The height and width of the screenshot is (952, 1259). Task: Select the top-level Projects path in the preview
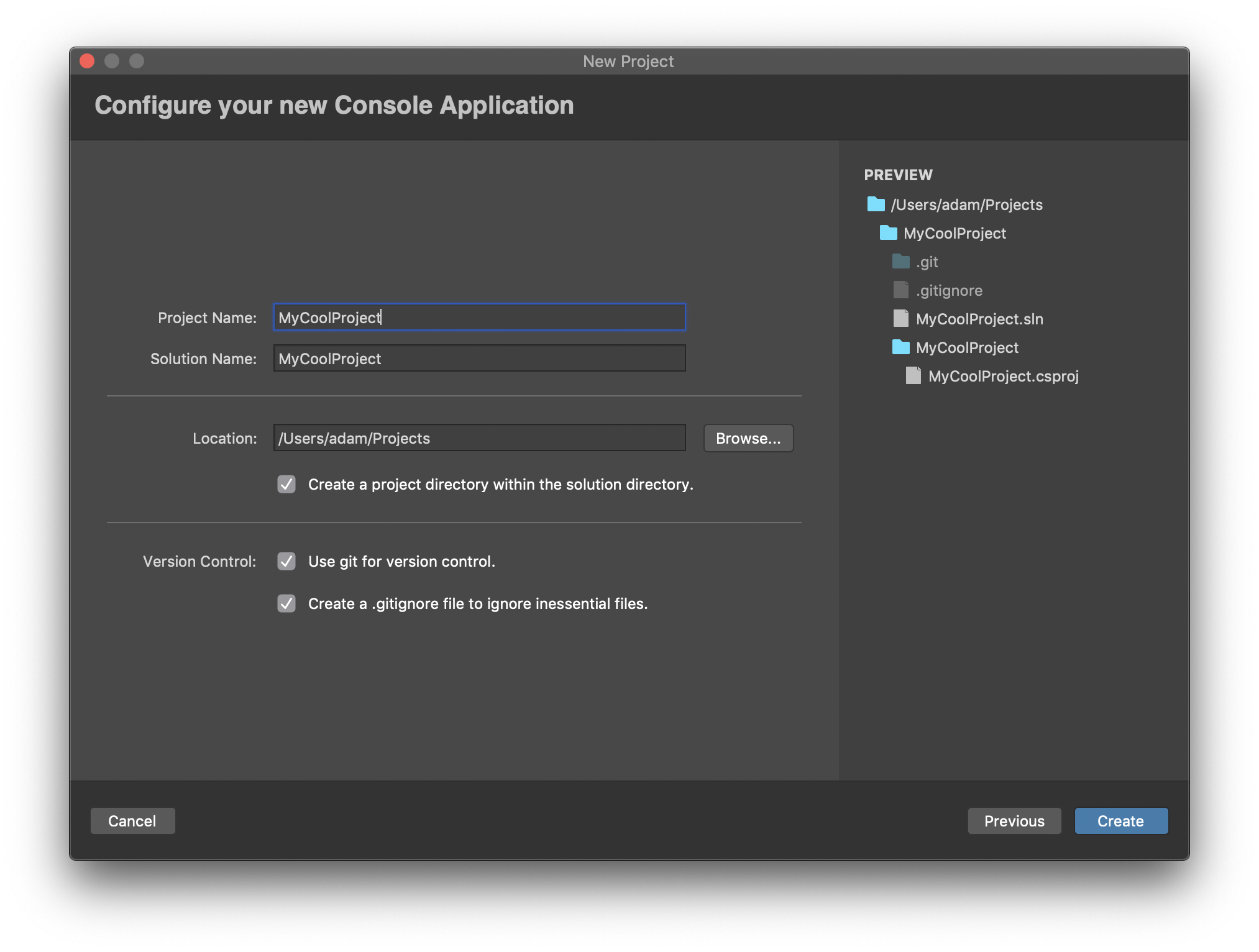(965, 204)
